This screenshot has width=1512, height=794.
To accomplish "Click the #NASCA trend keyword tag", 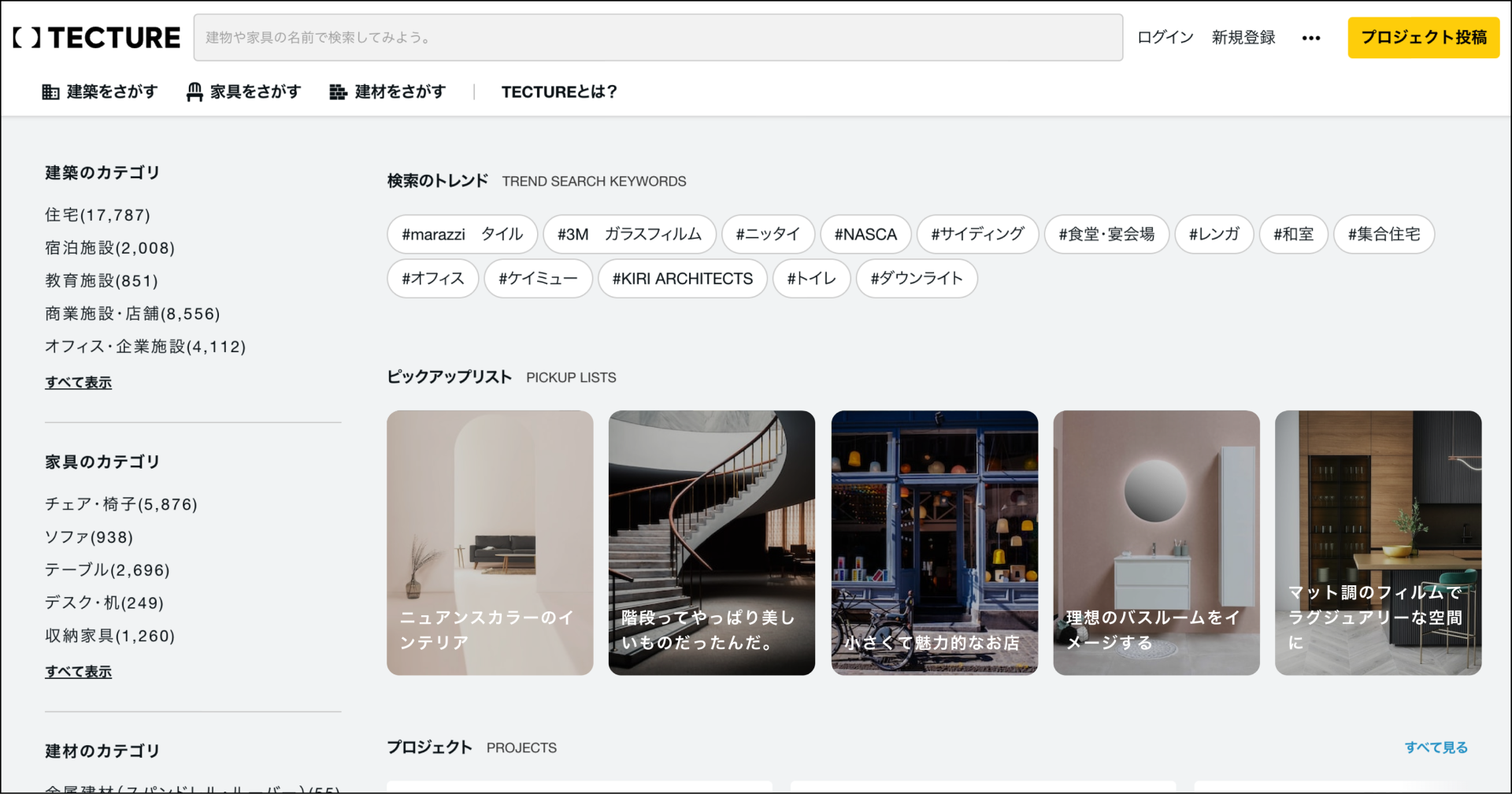I will click(865, 234).
